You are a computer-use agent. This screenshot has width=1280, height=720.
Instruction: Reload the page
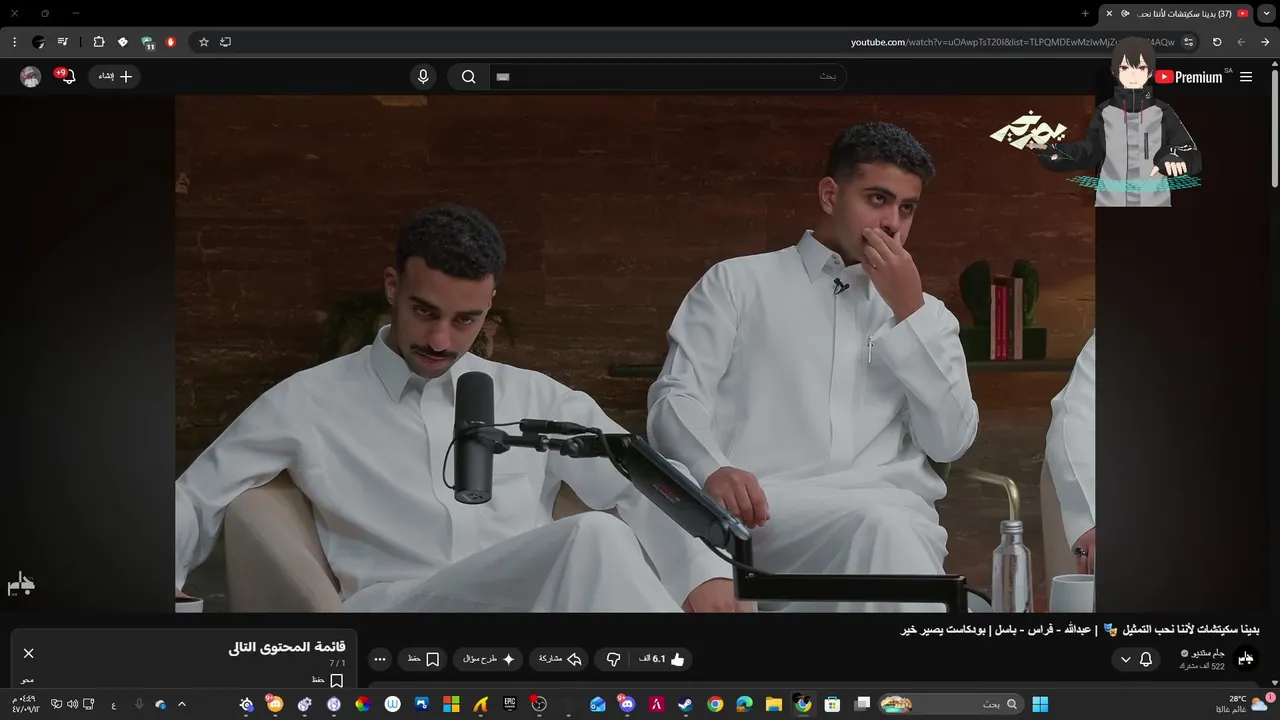1217,42
